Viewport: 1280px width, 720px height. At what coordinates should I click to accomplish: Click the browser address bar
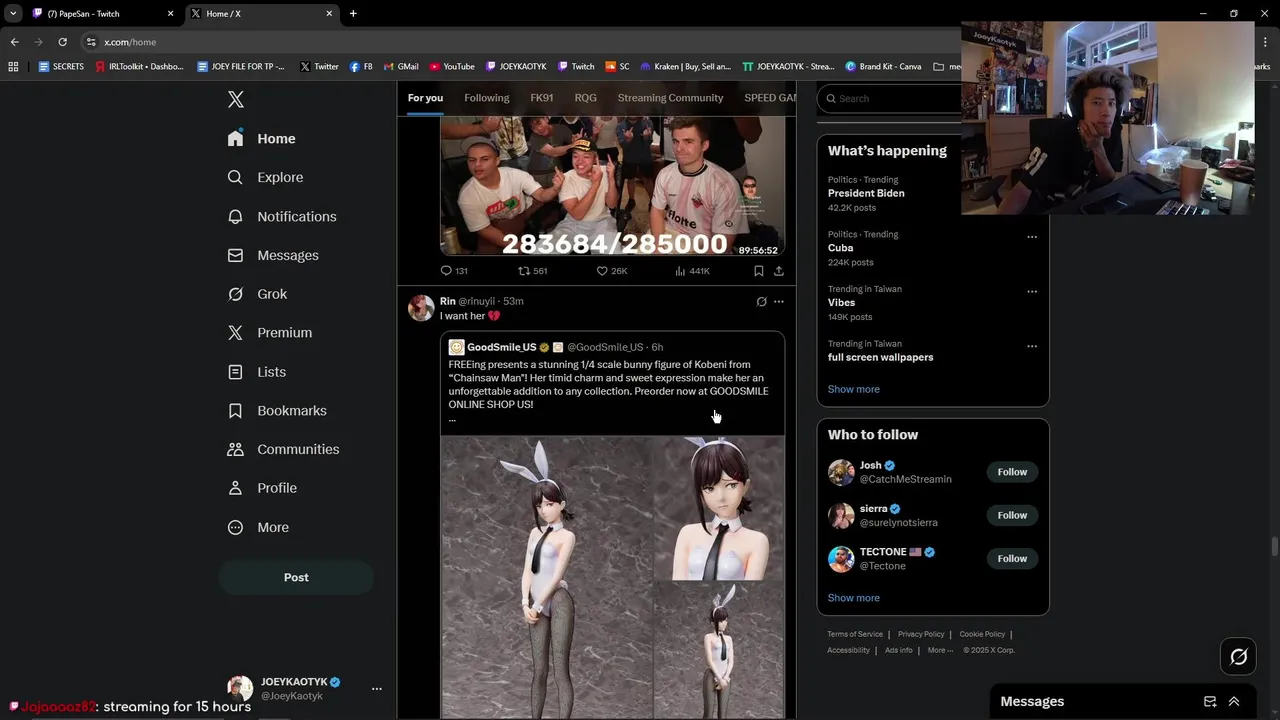point(520,42)
